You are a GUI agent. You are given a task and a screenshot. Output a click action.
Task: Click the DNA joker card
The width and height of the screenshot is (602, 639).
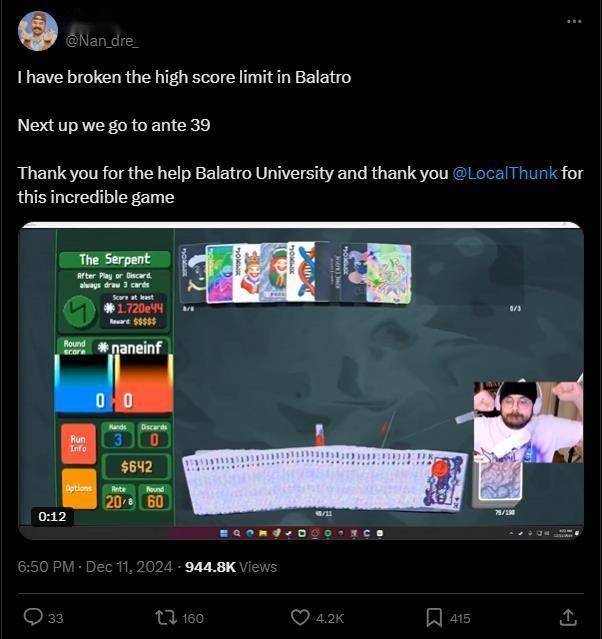pyautogui.click(x=302, y=272)
